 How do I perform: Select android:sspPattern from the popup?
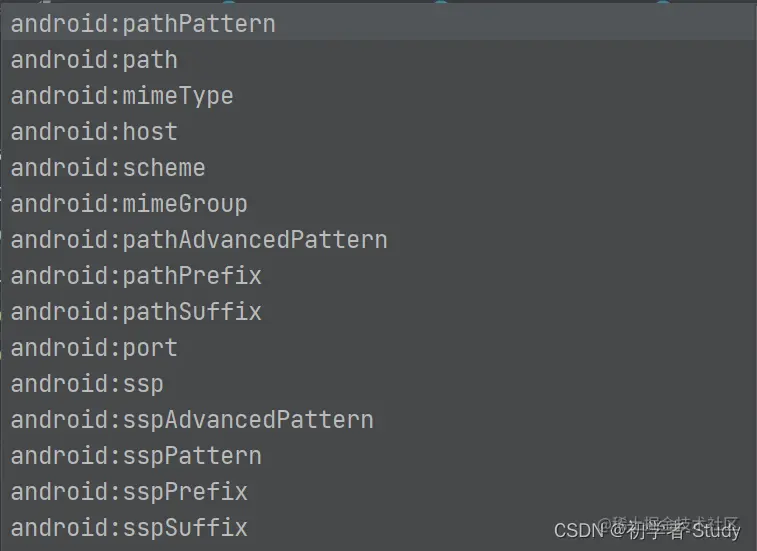[x=136, y=456]
